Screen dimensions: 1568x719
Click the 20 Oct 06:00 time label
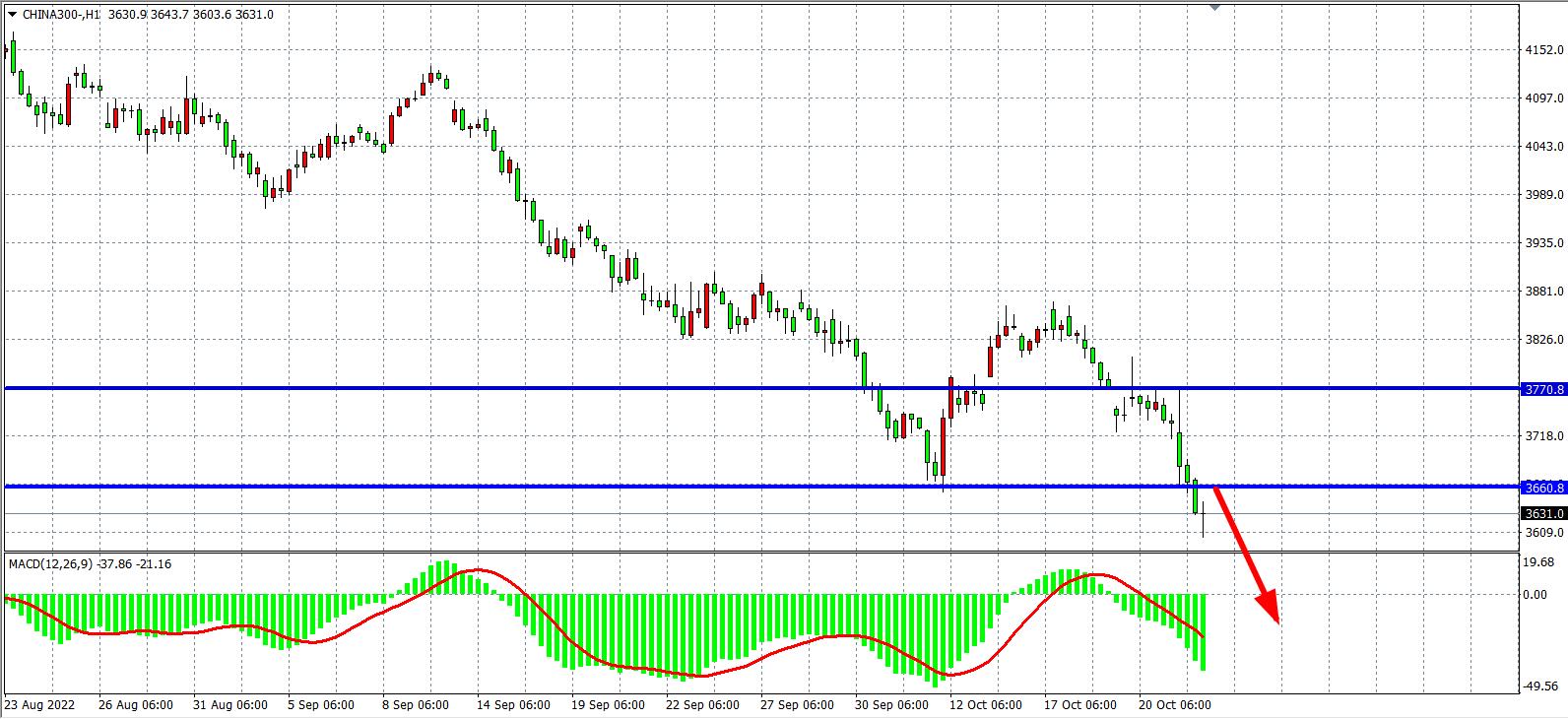tap(1175, 705)
